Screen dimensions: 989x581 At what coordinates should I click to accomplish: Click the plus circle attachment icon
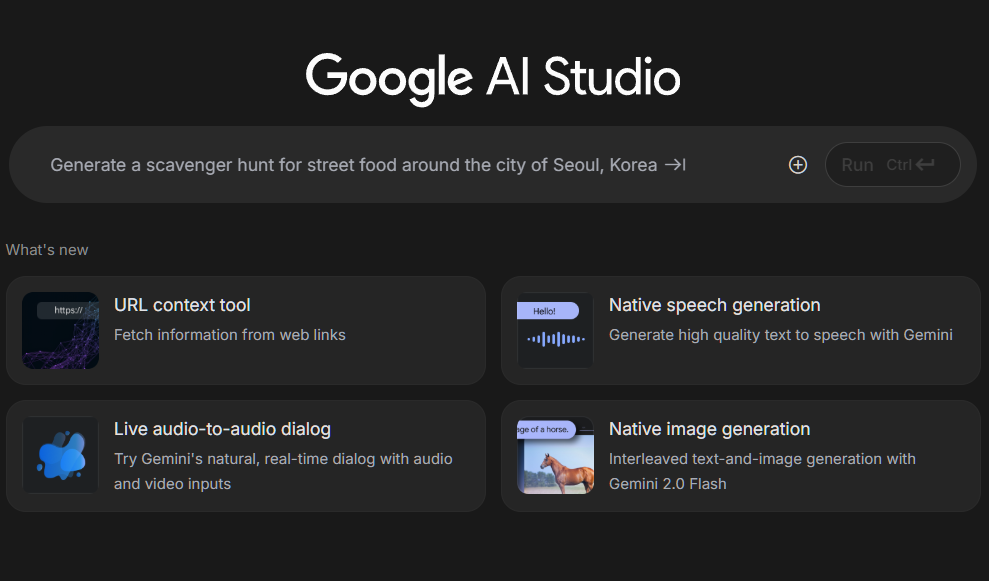click(x=798, y=165)
